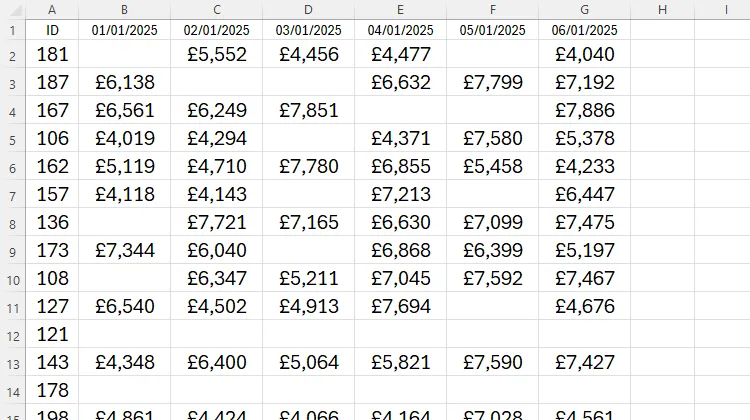
Task: Click the cell with ID 121
Action: (52, 334)
